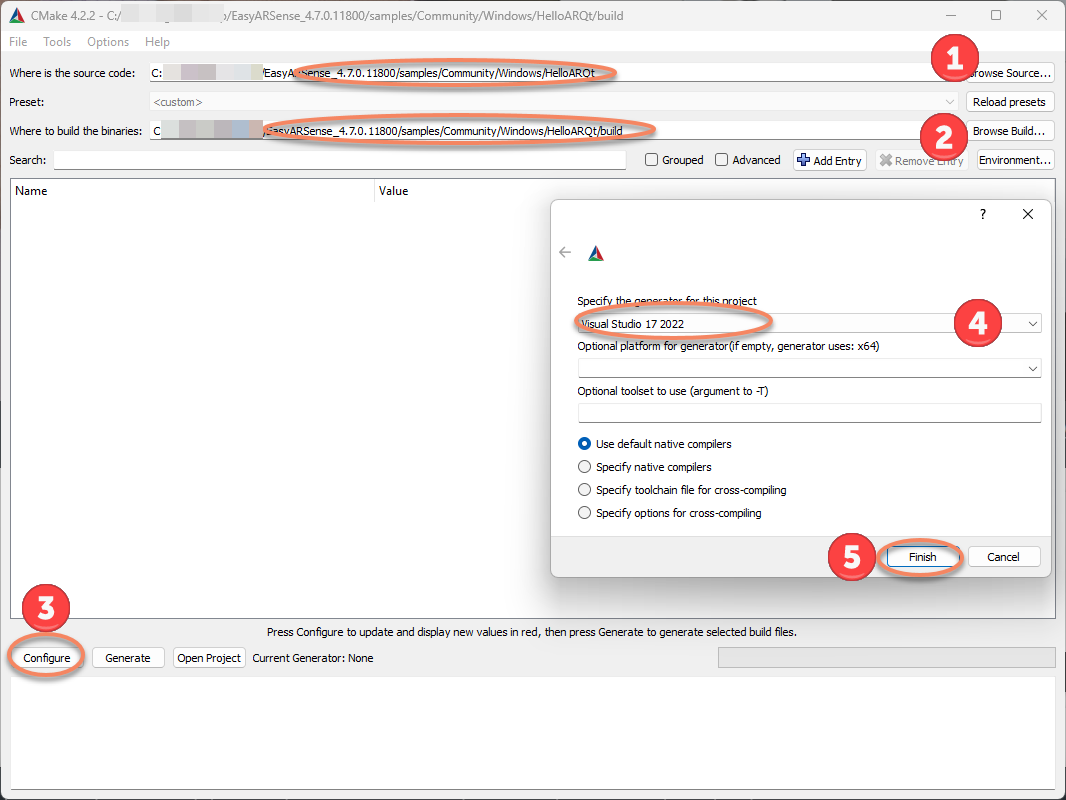Enable the Grouped checkbox
Screen dimensions: 1066x800
pyautogui.click(x=652, y=160)
